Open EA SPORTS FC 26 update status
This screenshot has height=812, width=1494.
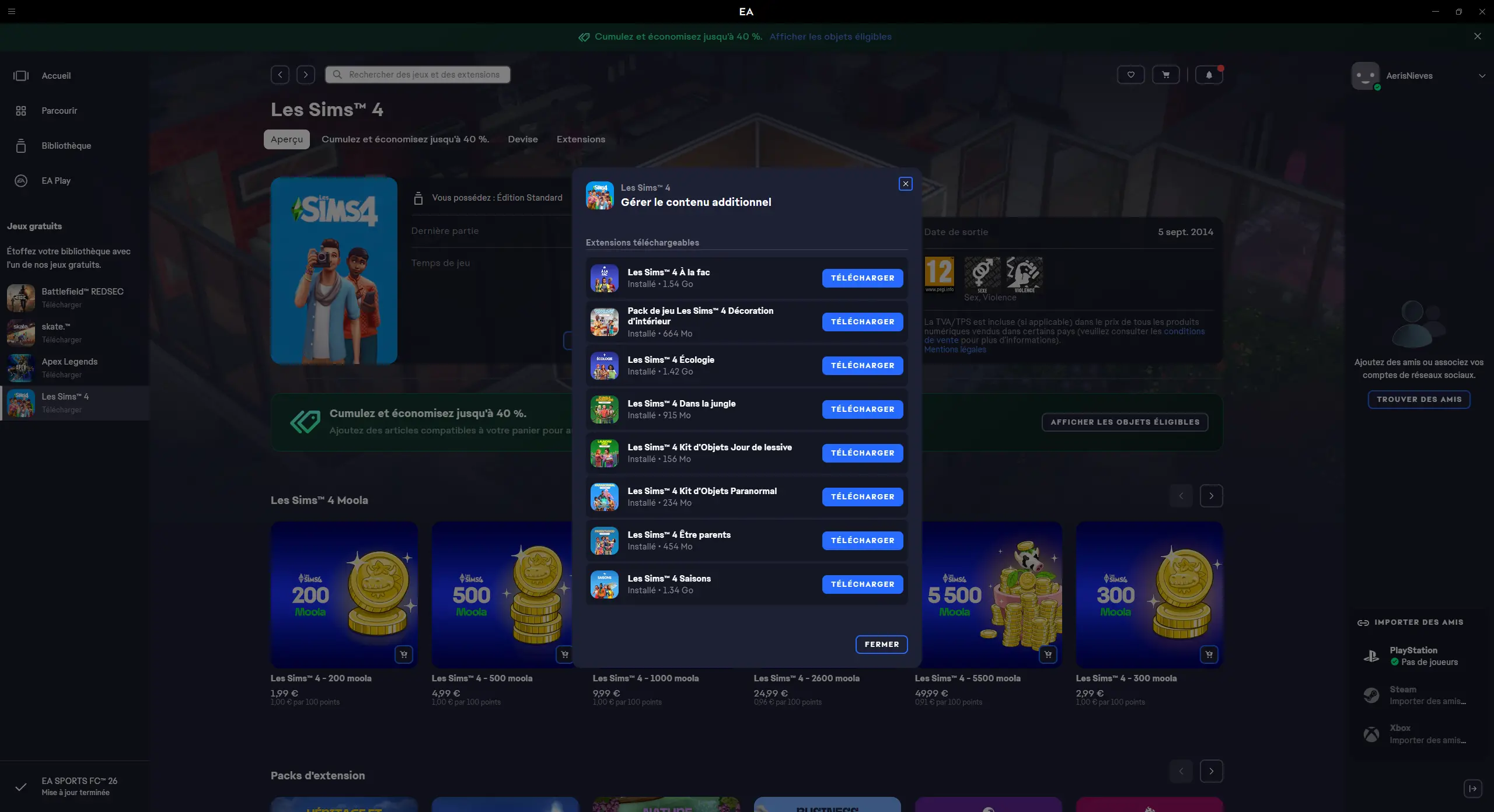75,786
